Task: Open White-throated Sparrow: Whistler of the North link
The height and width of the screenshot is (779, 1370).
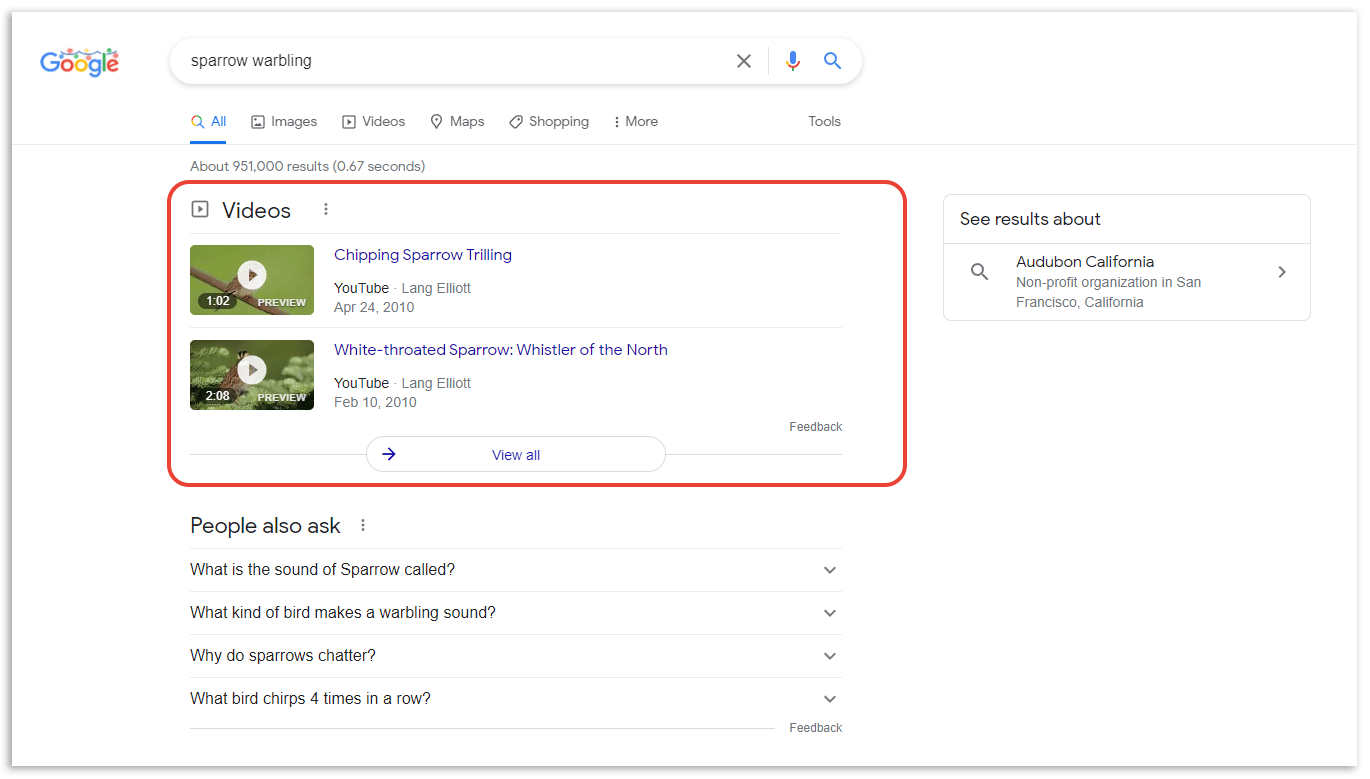Action: coord(501,350)
